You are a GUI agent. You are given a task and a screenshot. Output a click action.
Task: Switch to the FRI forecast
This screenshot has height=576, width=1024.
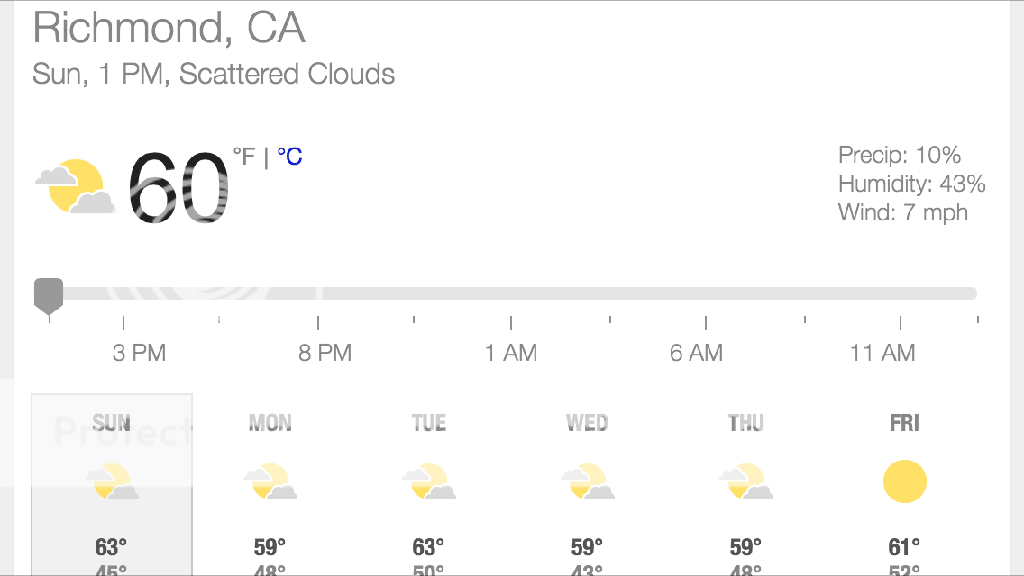pyautogui.click(x=904, y=423)
